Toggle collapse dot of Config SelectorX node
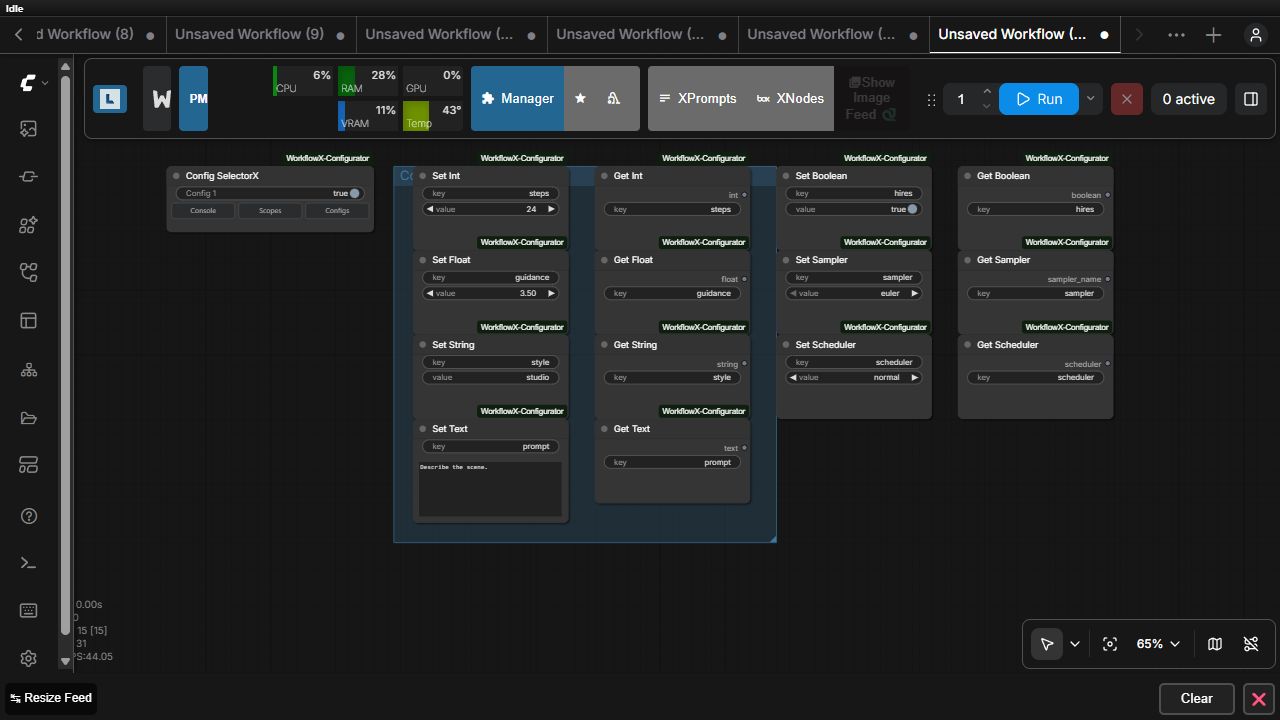The width and height of the screenshot is (1280, 720). coord(176,176)
